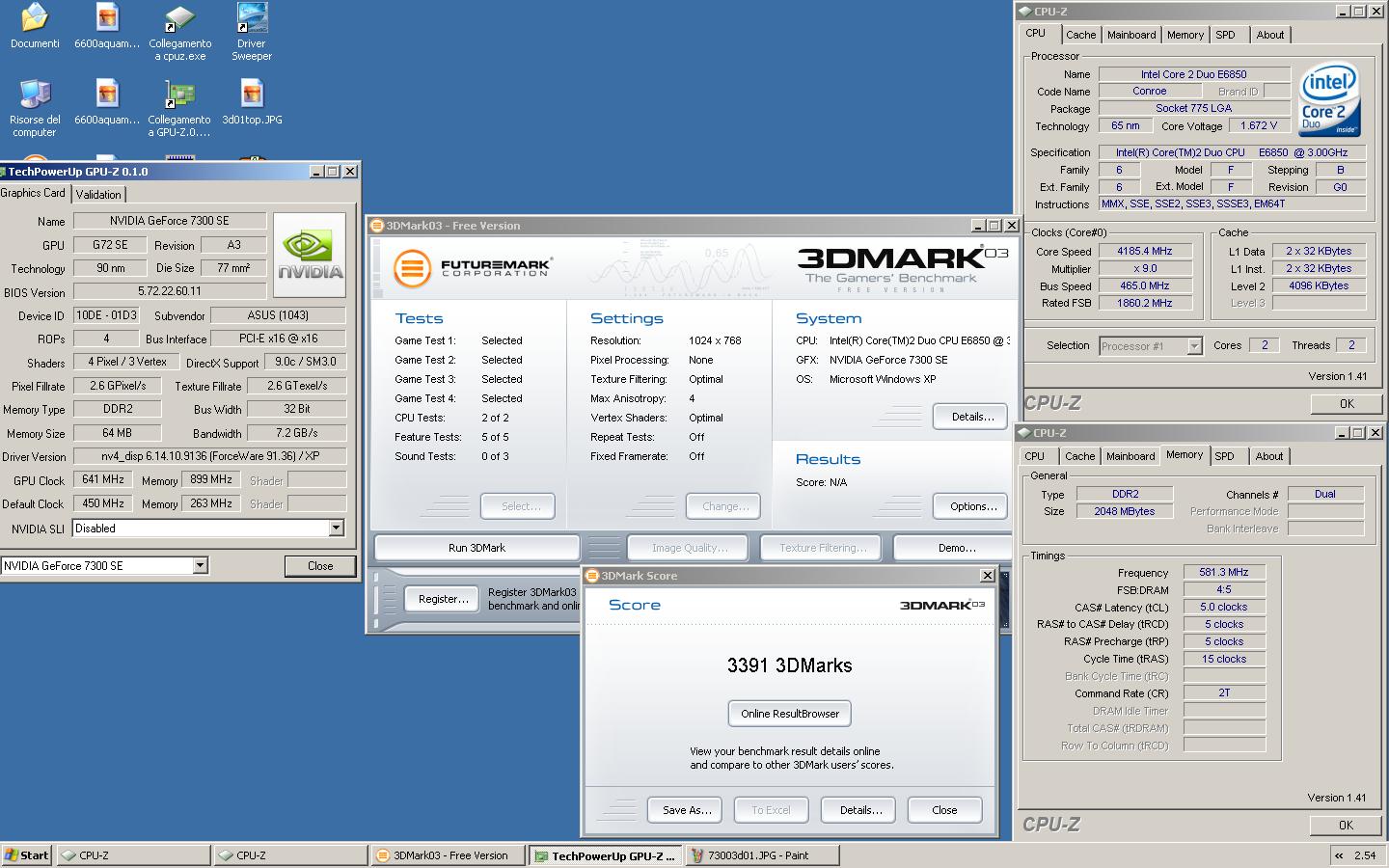Open Mainboard tab in lower CPU-Z window
This screenshot has height=868, width=1389.
click(1130, 456)
